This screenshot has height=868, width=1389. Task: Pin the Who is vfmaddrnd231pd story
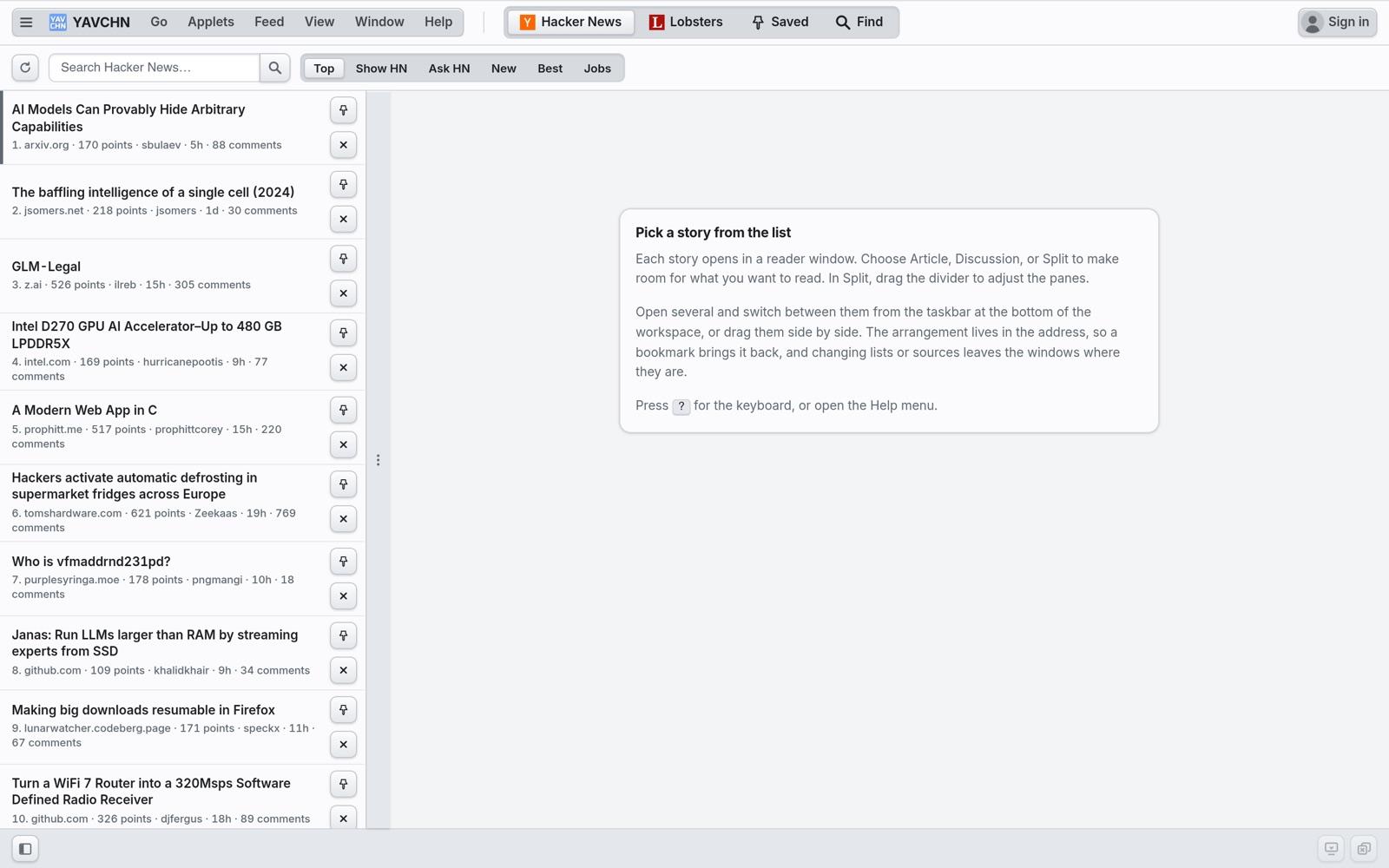tap(344, 562)
